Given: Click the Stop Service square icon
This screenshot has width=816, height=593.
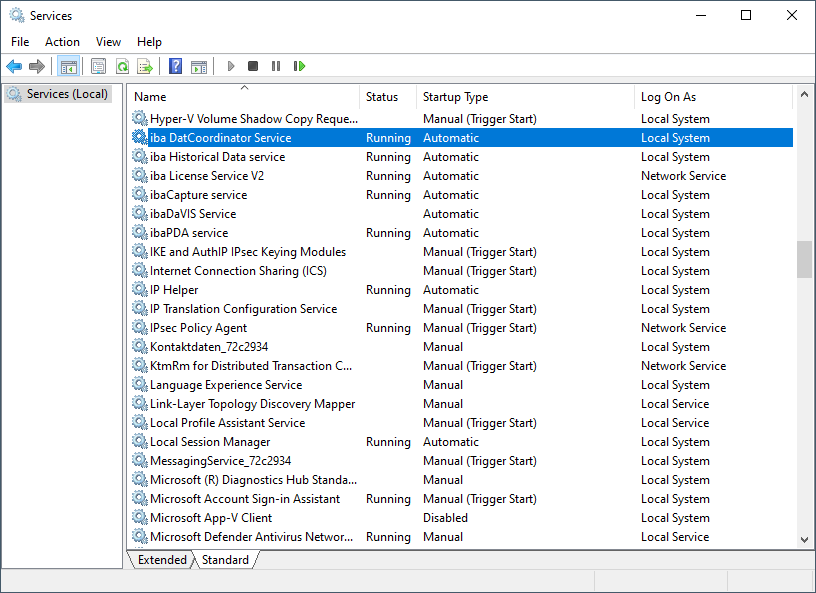Looking at the screenshot, I should (x=253, y=66).
